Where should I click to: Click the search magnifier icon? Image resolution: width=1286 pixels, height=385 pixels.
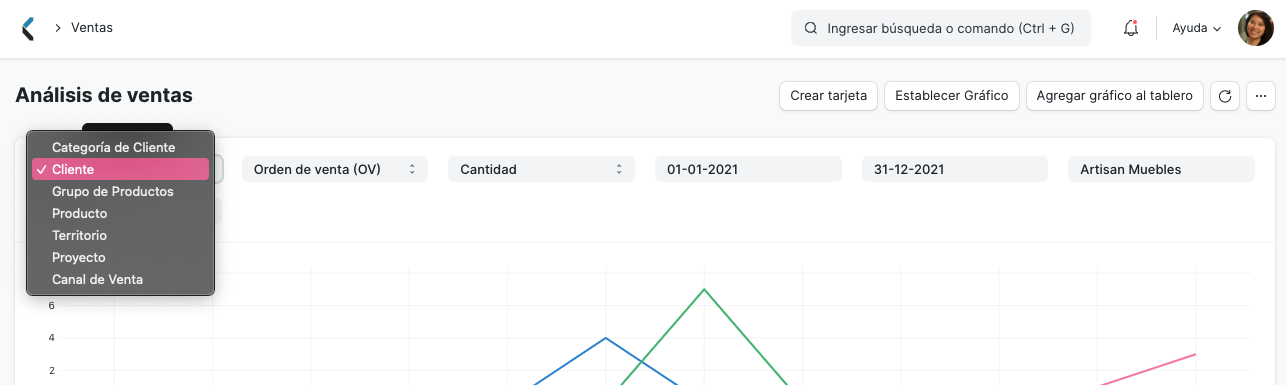pyautogui.click(x=811, y=28)
